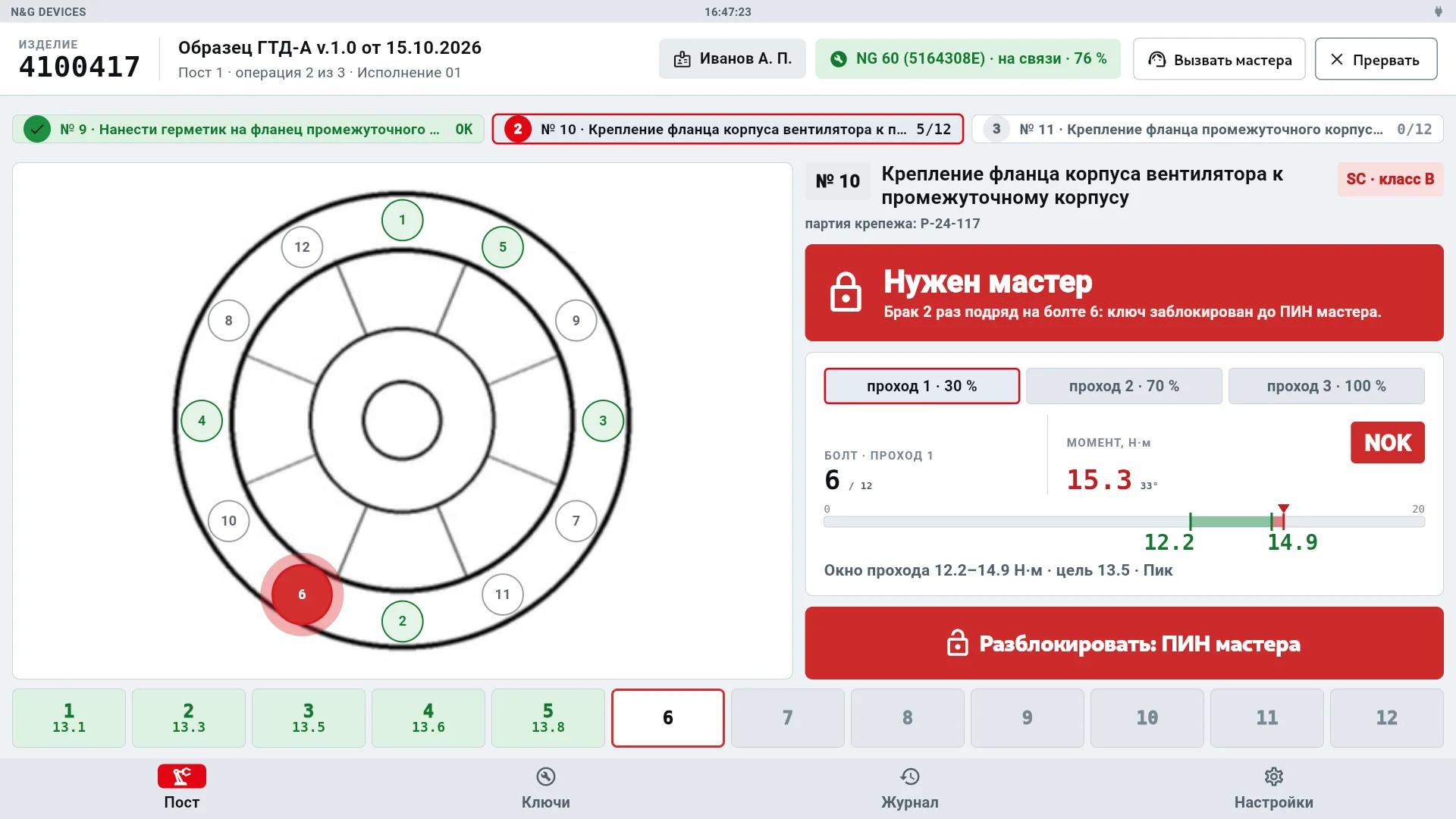The height and width of the screenshot is (819, 1456).
Task: Select bolt 6 tile in bottom strip
Action: tap(668, 718)
